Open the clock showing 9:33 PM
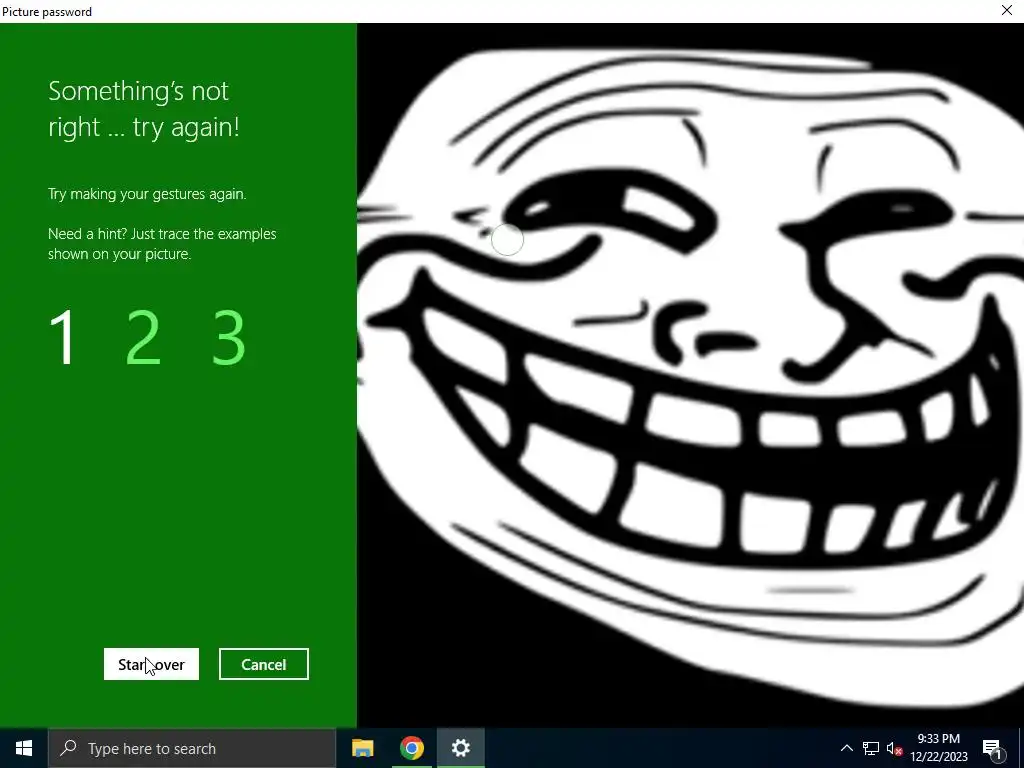Image resolution: width=1024 pixels, height=768 pixels. (938, 748)
